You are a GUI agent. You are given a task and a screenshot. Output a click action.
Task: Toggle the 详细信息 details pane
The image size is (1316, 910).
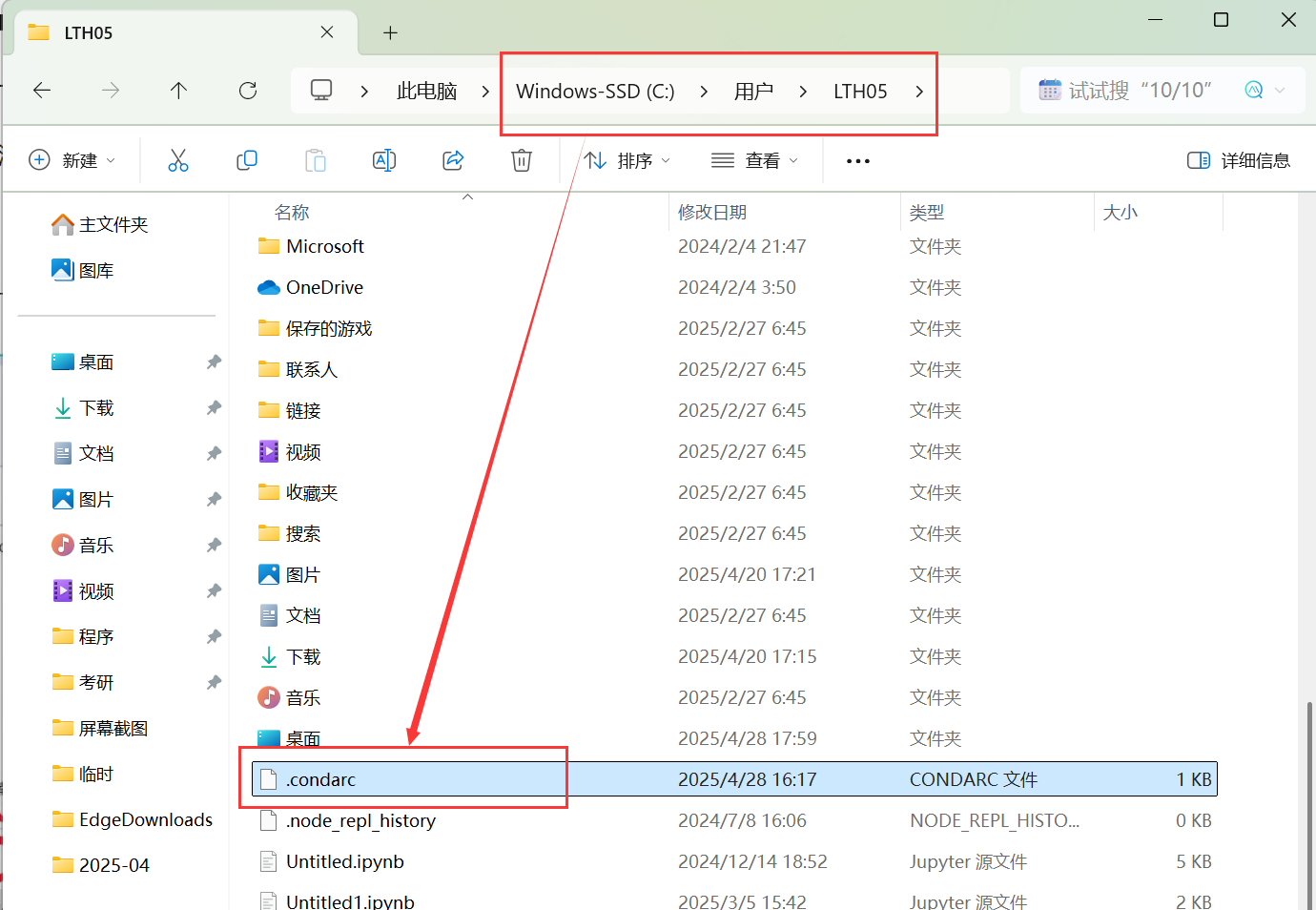(1238, 159)
